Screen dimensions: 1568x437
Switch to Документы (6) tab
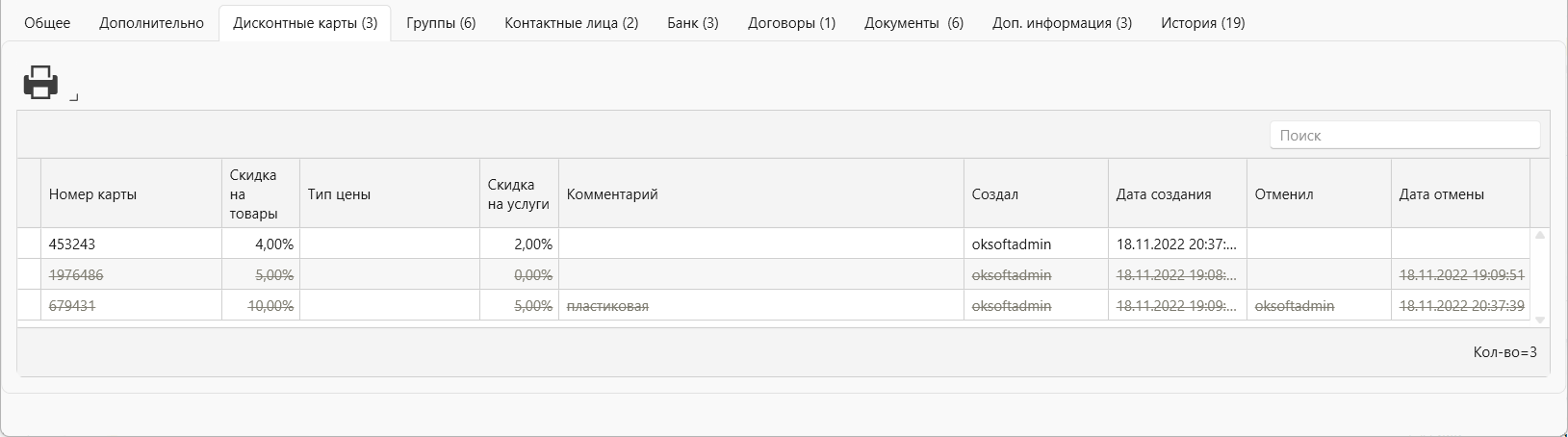tap(913, 23)
